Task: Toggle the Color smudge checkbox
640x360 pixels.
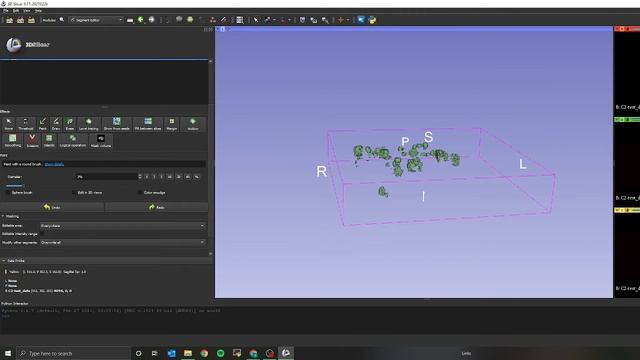Action: pyautogui.click(x=140, y=192)
